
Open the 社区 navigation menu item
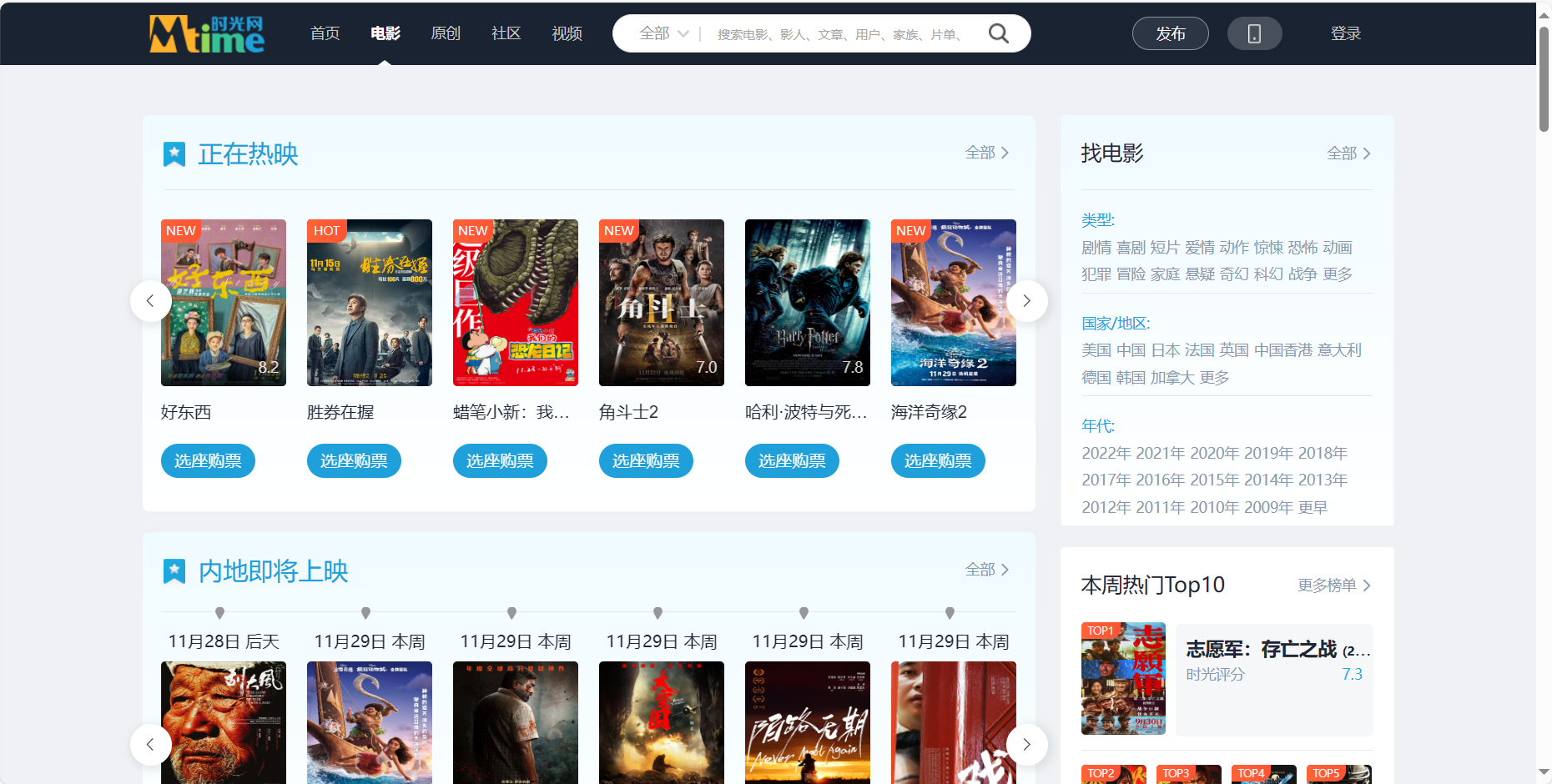506,33
